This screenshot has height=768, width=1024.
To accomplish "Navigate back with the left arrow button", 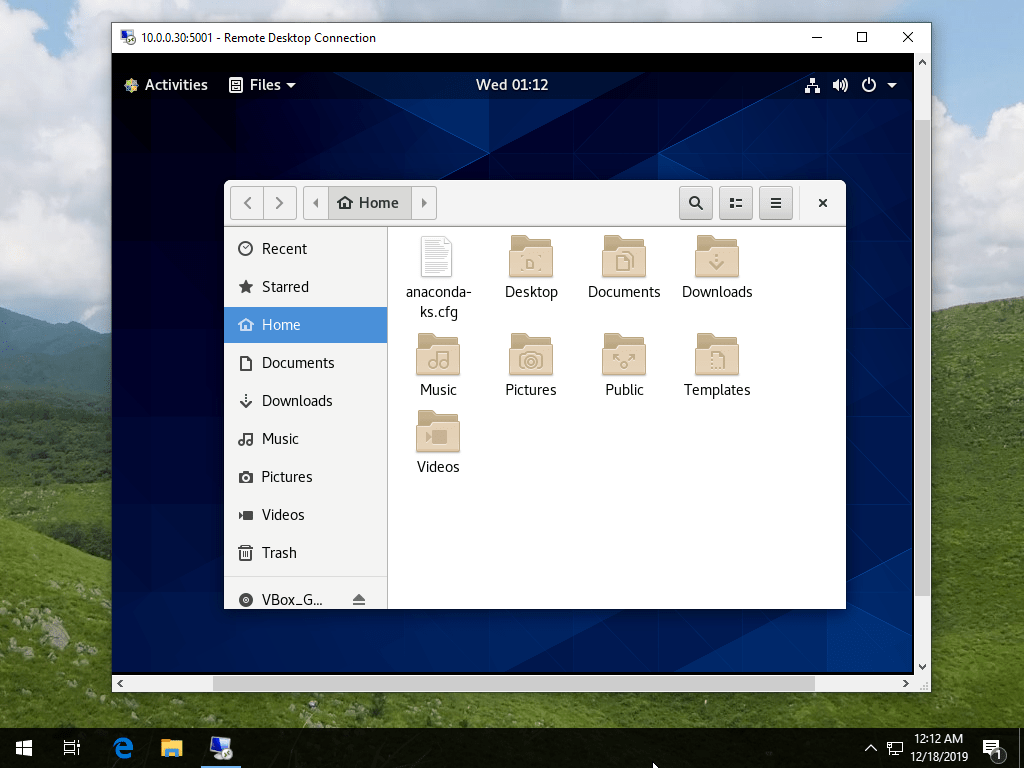I will tap(247, 202).
